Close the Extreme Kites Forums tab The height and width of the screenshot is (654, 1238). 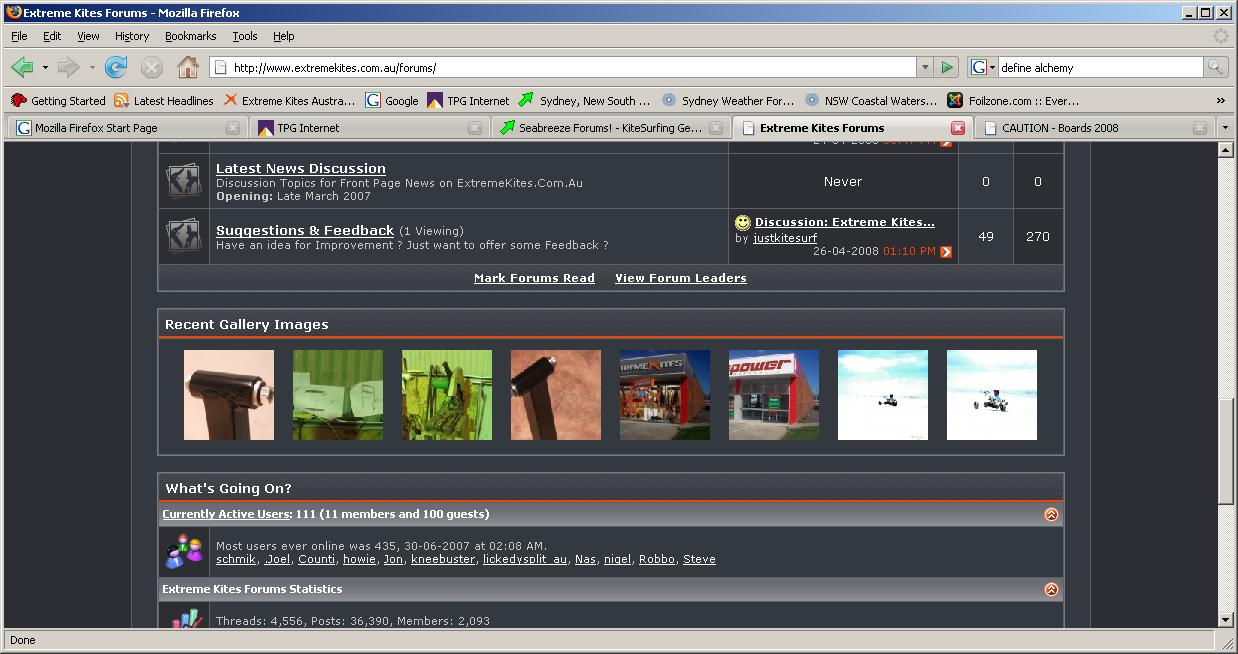click(x=957, y=128)
